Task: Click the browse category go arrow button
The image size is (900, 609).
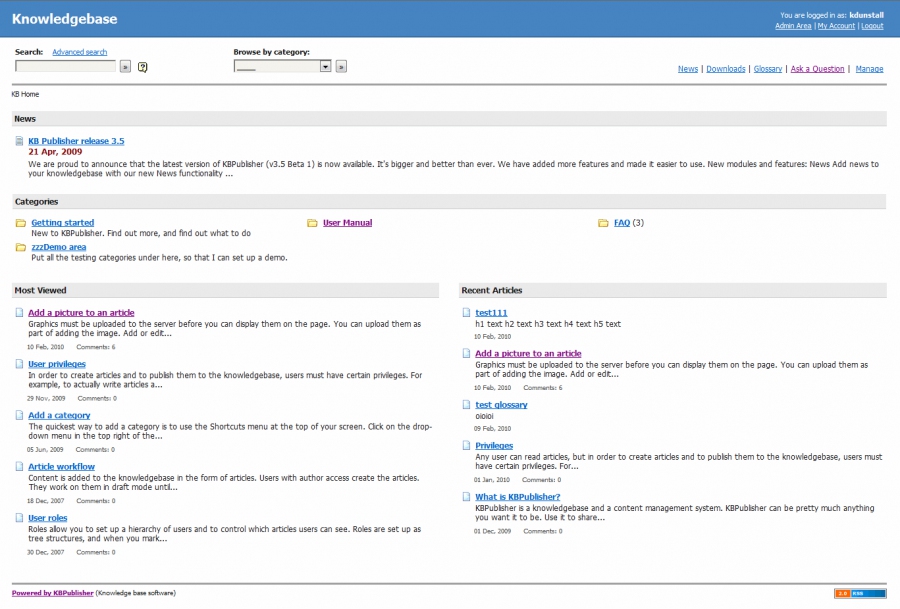Action: tap(341, 67)
